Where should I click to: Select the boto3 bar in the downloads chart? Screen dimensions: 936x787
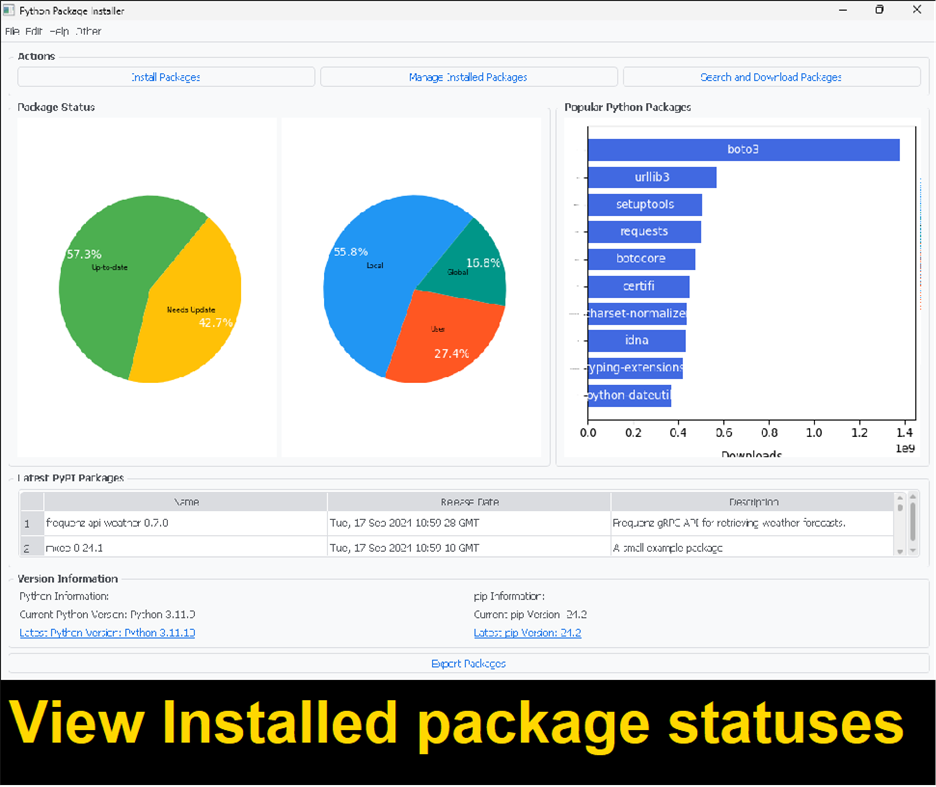click(x=745, y=149)
